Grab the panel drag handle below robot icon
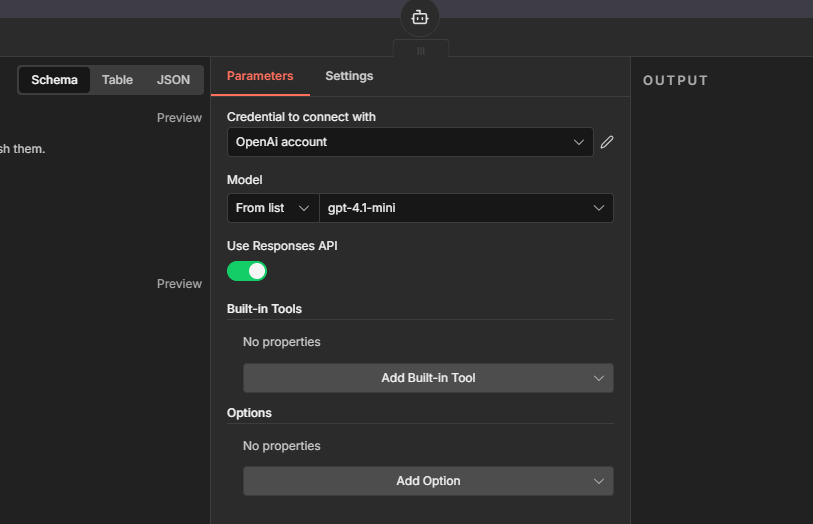 [420, 50]
